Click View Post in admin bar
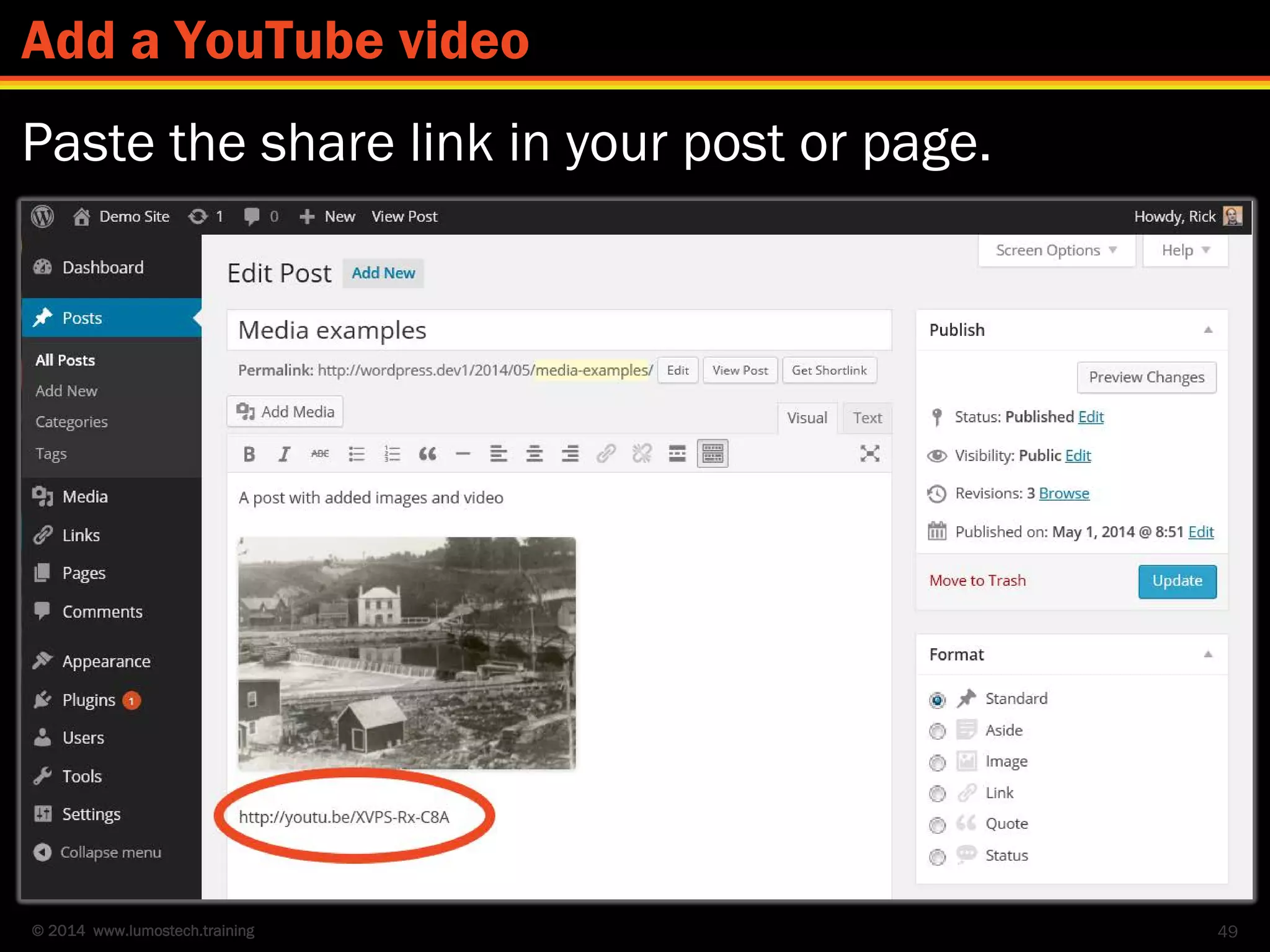Image resolution: width=1270 pixels, height=952 pixels. (404, 216)
